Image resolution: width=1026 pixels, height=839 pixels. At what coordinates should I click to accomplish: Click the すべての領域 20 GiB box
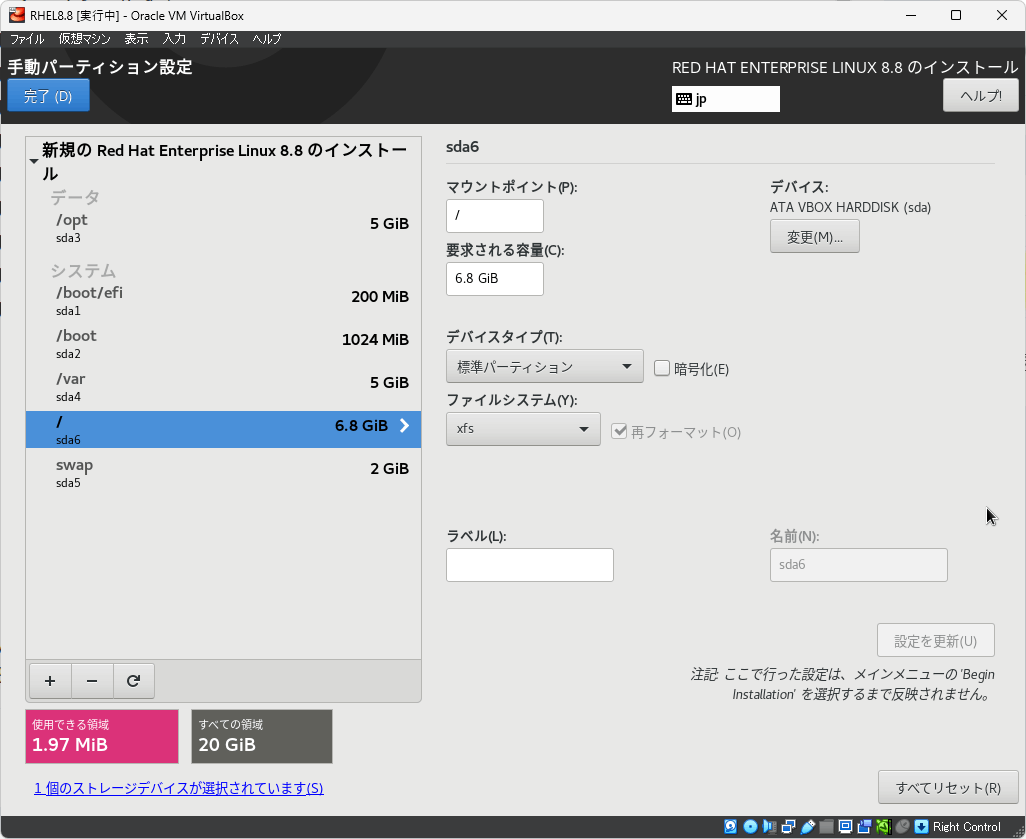(262, 736)
